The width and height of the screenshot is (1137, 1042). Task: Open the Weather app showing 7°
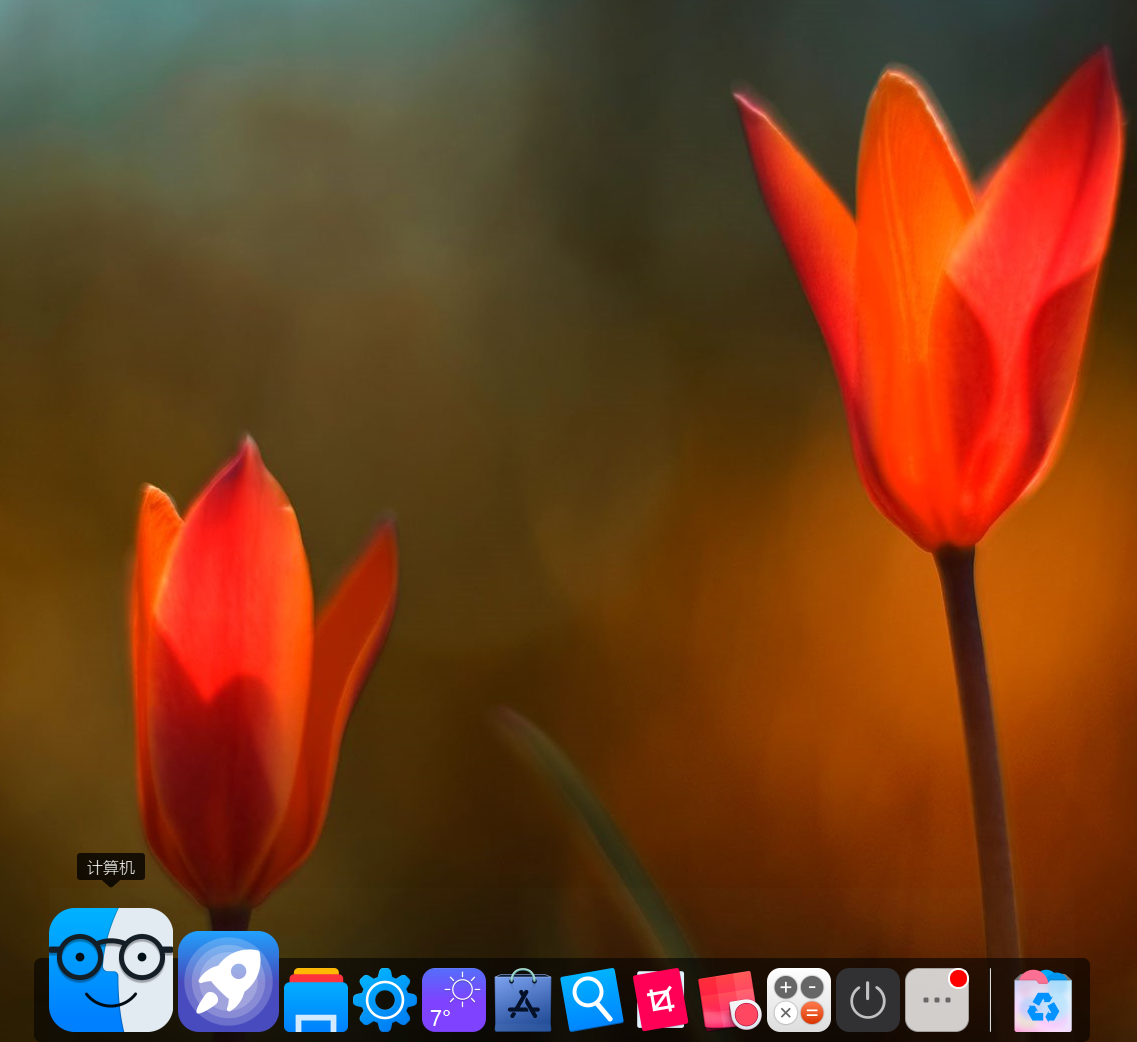[x=453, y=1000]
